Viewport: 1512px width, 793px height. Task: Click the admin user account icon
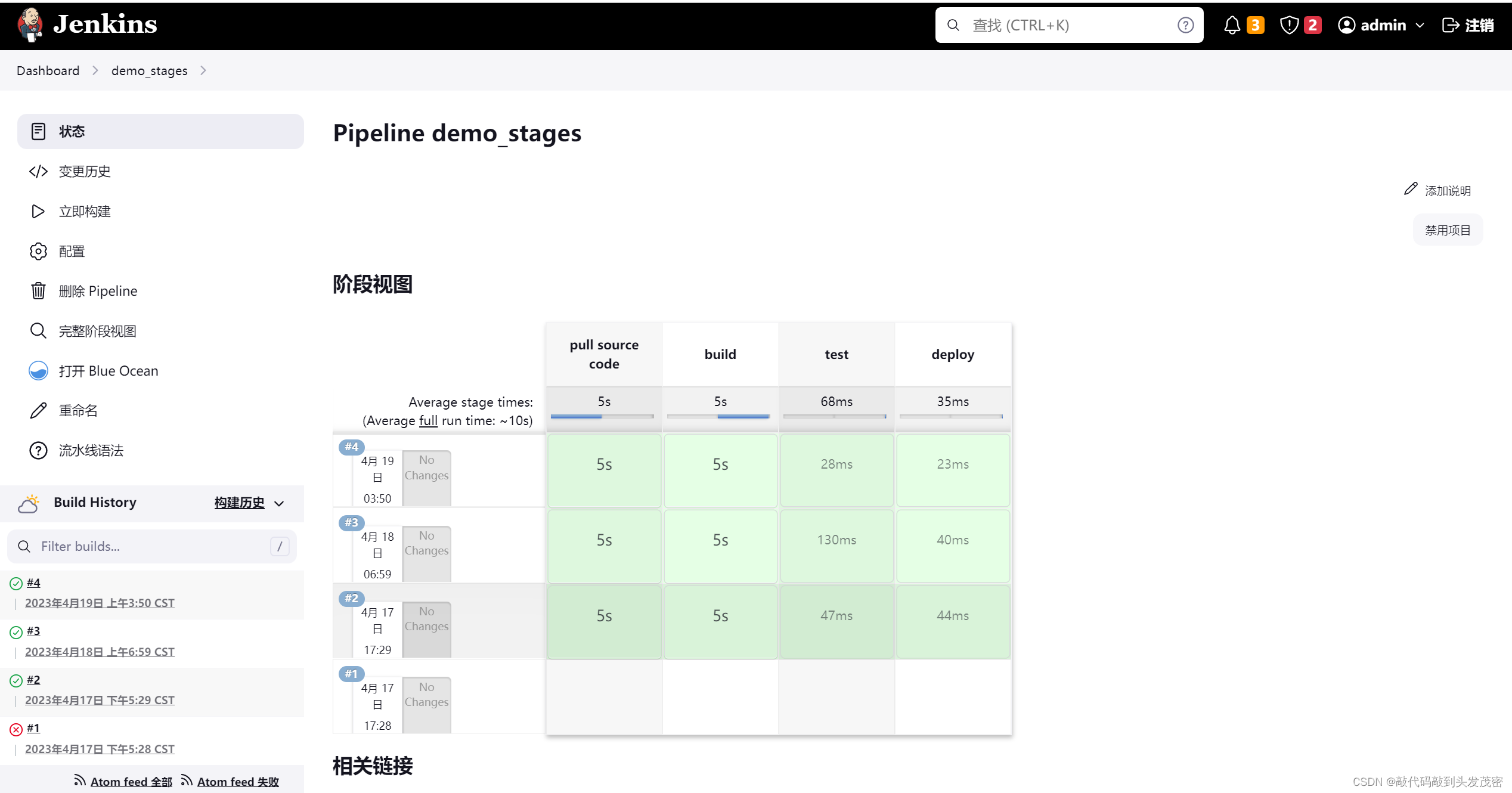point(1347,24)
